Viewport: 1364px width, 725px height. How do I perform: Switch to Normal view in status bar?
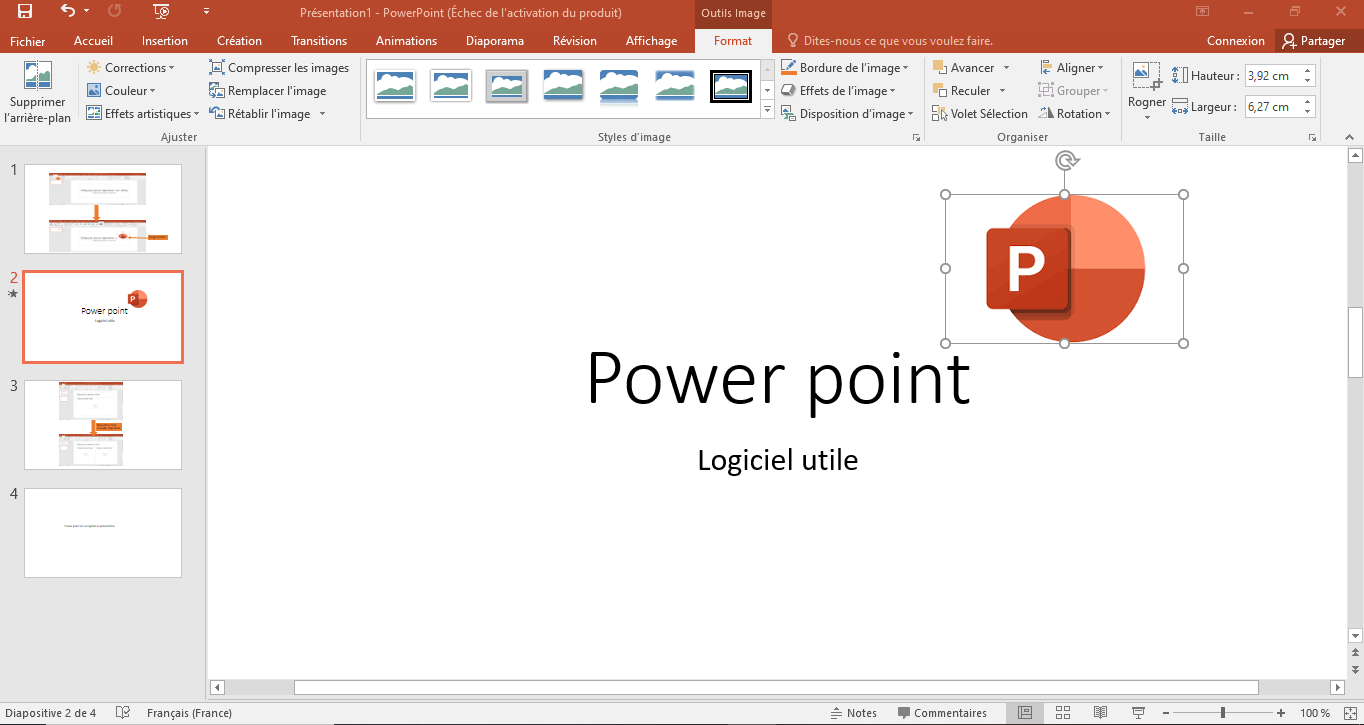tap(1025, 713)
